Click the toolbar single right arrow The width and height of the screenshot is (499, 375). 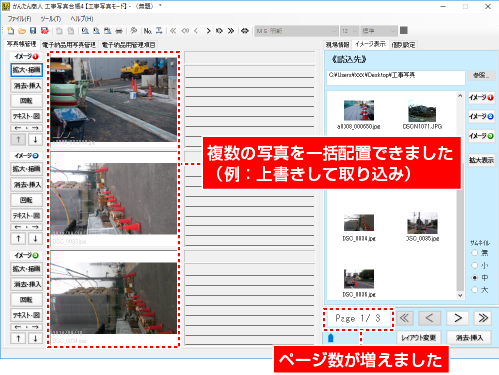(208, 31)
